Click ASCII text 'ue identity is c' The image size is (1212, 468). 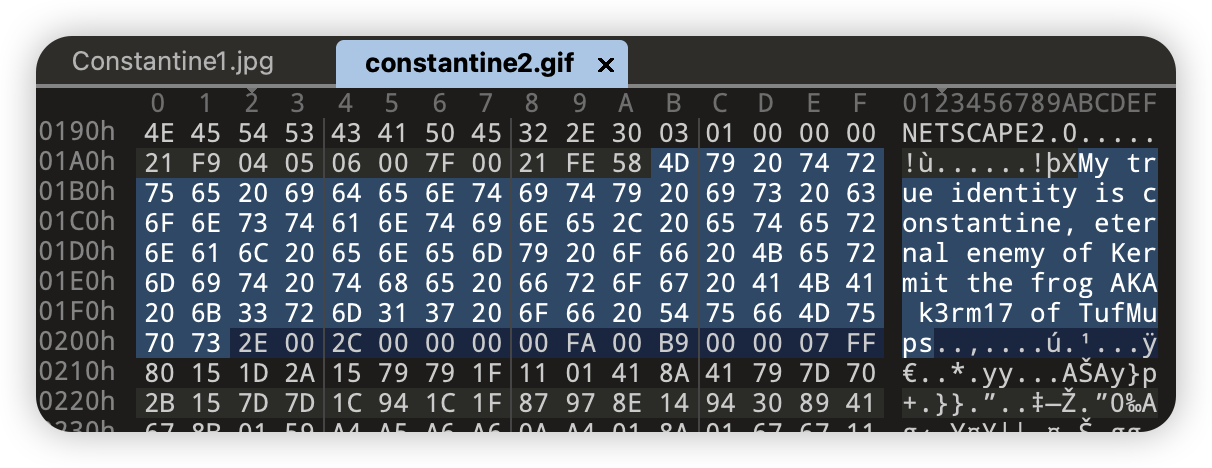tap(1031, 193)
